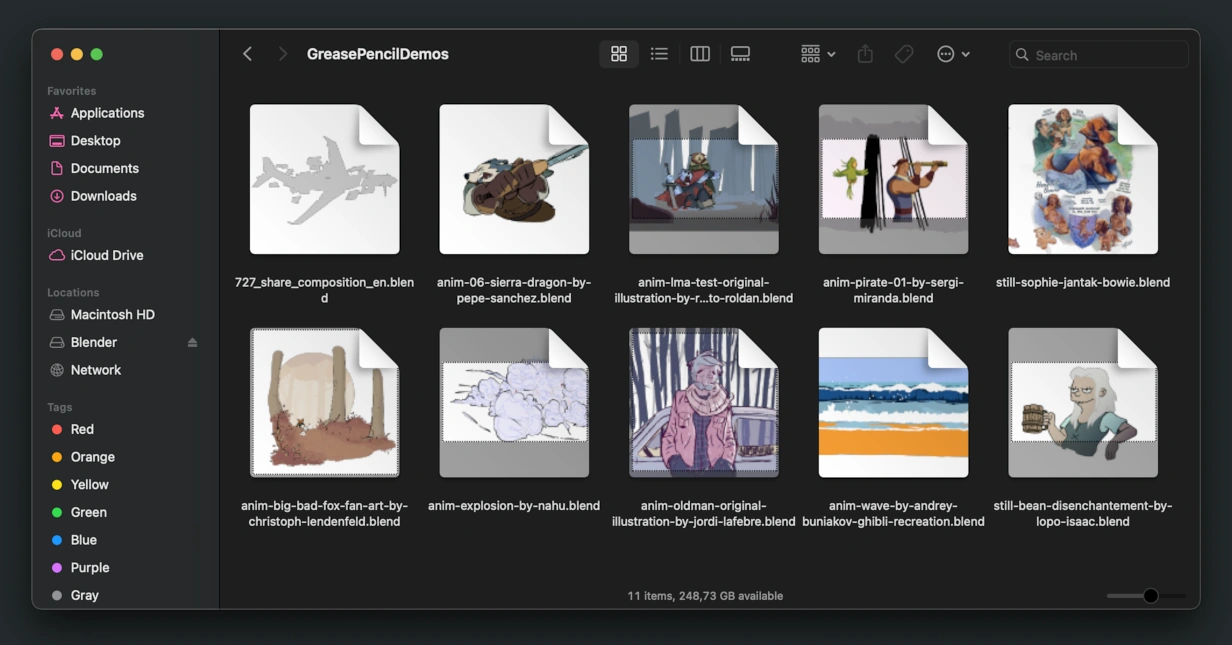Switch to Column view
This screenshot has width=1232, height=645.
(699, 54)
